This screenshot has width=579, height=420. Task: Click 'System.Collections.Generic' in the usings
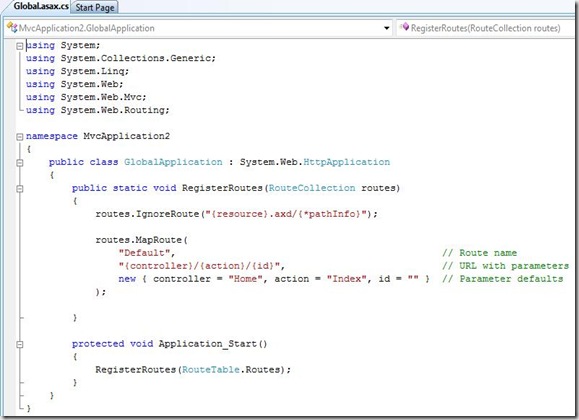click(x=136, y=58)
